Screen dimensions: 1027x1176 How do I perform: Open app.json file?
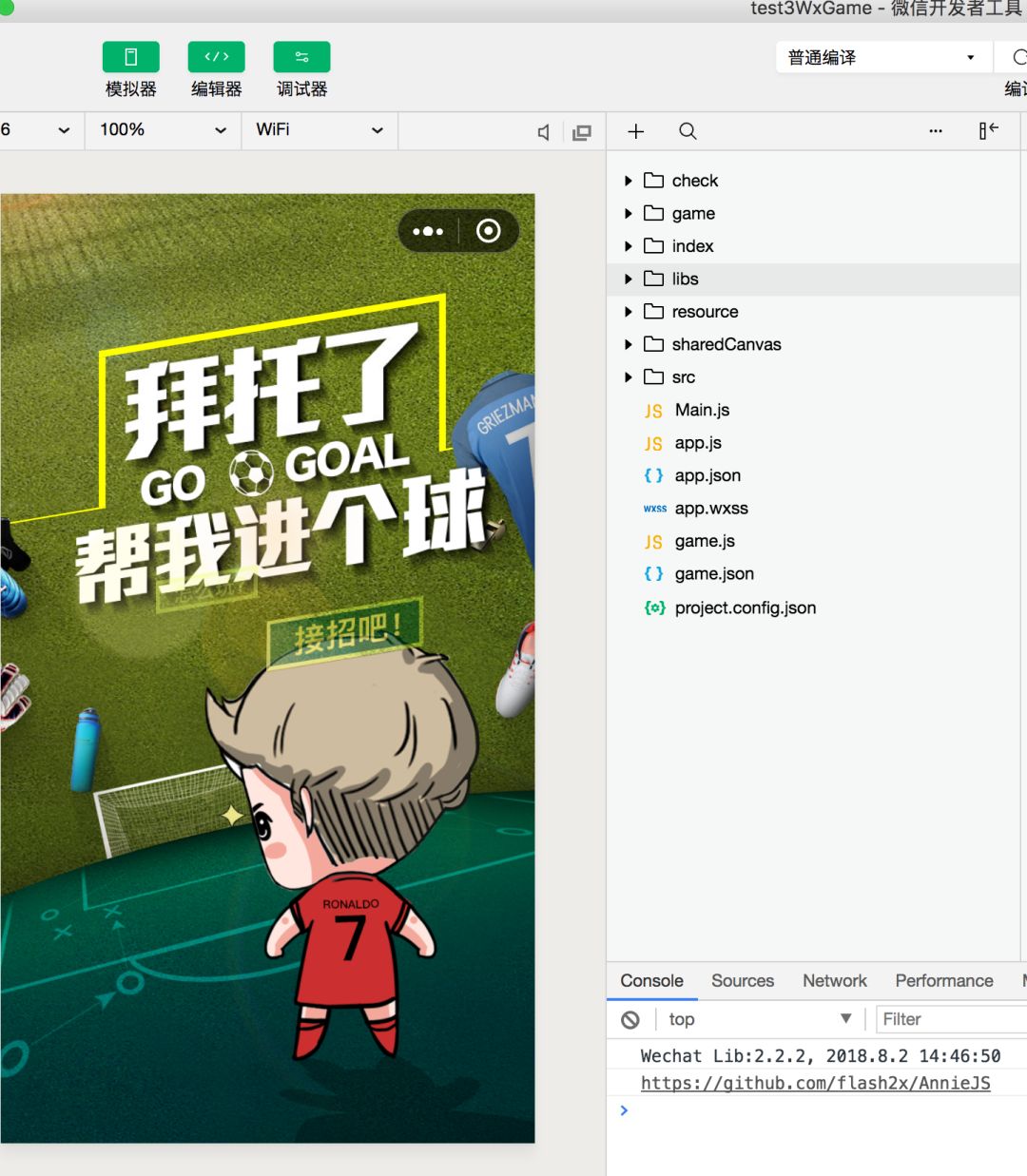[813, 475]
